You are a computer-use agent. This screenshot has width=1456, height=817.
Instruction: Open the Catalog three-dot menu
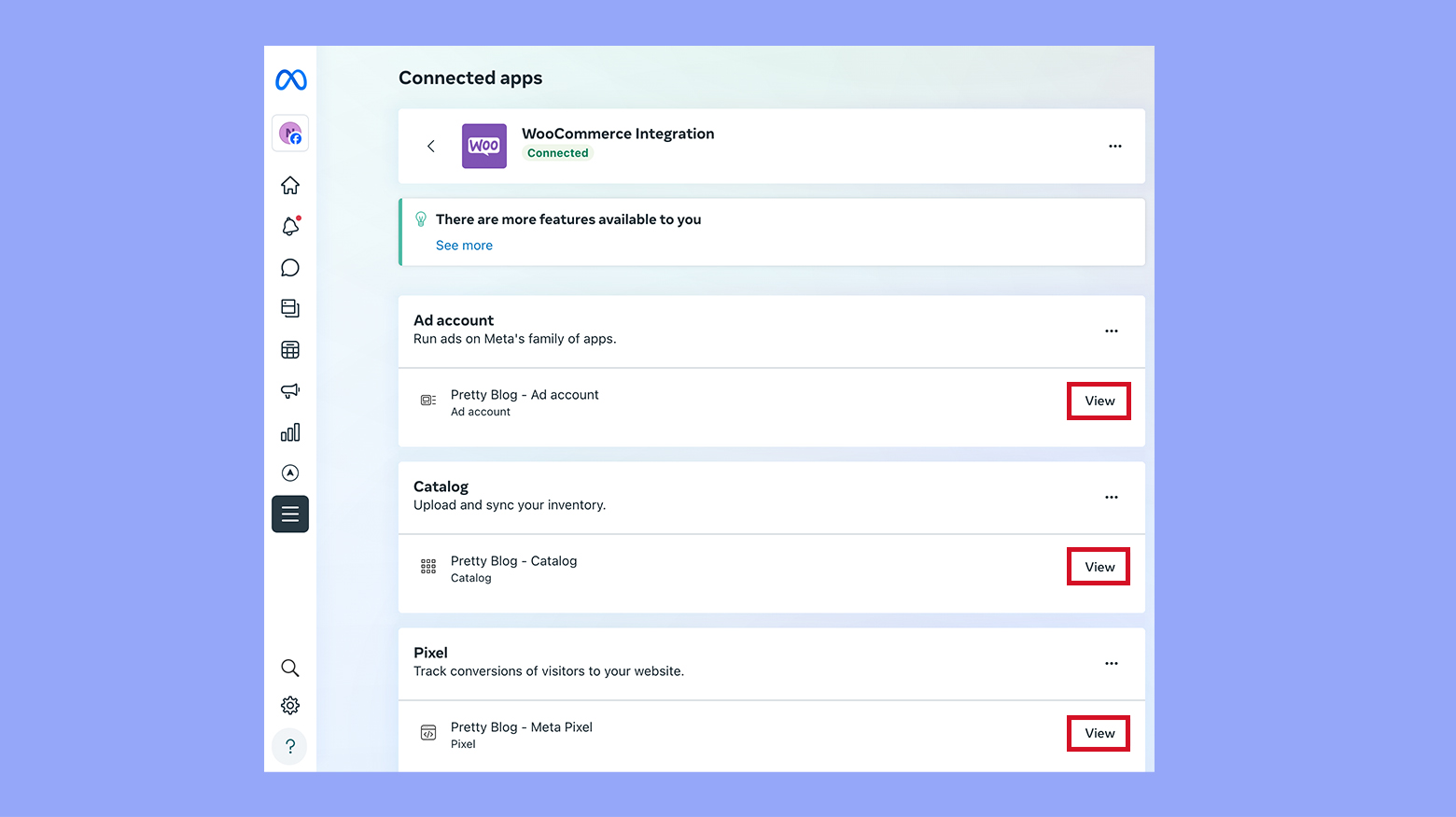coord(1111,497)
